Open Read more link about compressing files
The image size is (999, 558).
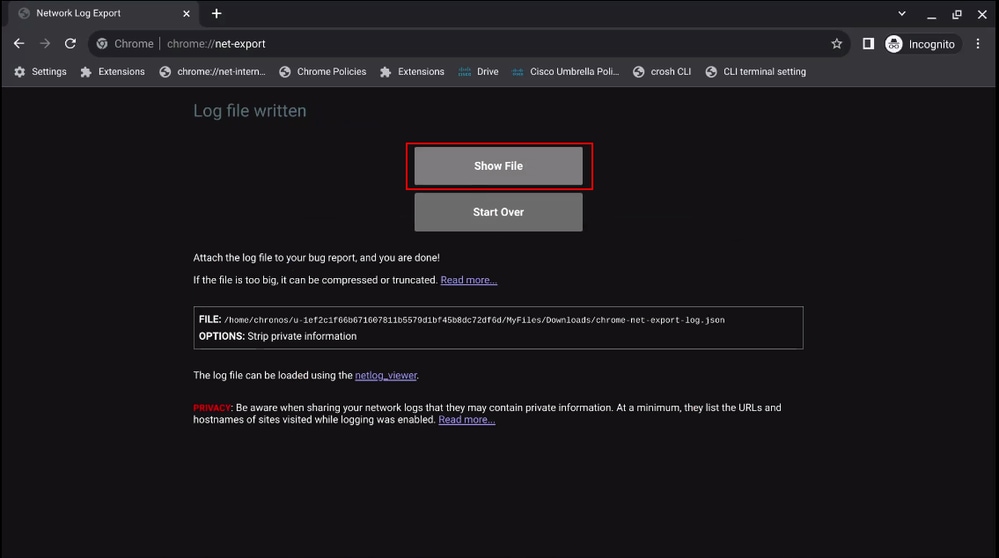pyautogui.click(x=468, y=280)
